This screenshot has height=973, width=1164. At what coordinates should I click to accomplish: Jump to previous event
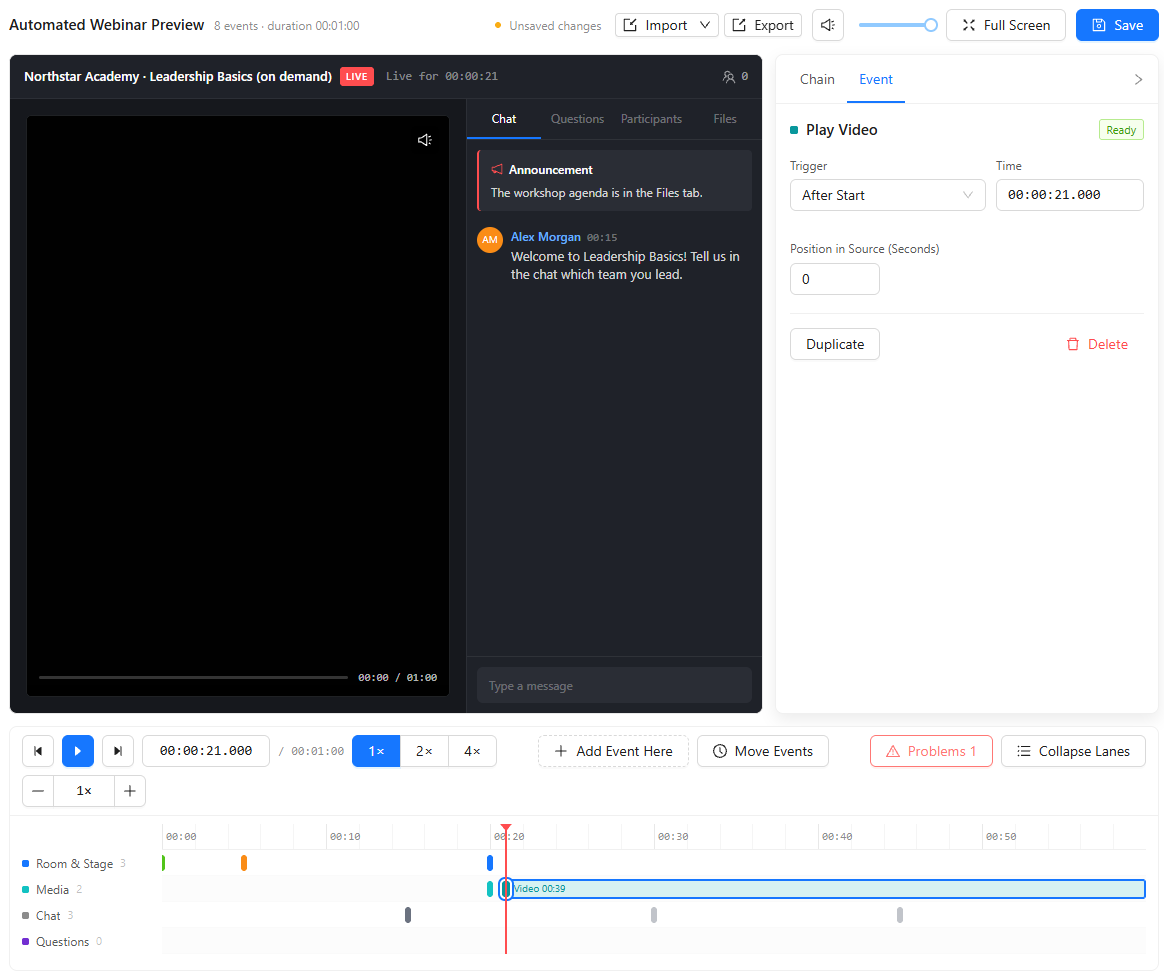pos(38,751)
